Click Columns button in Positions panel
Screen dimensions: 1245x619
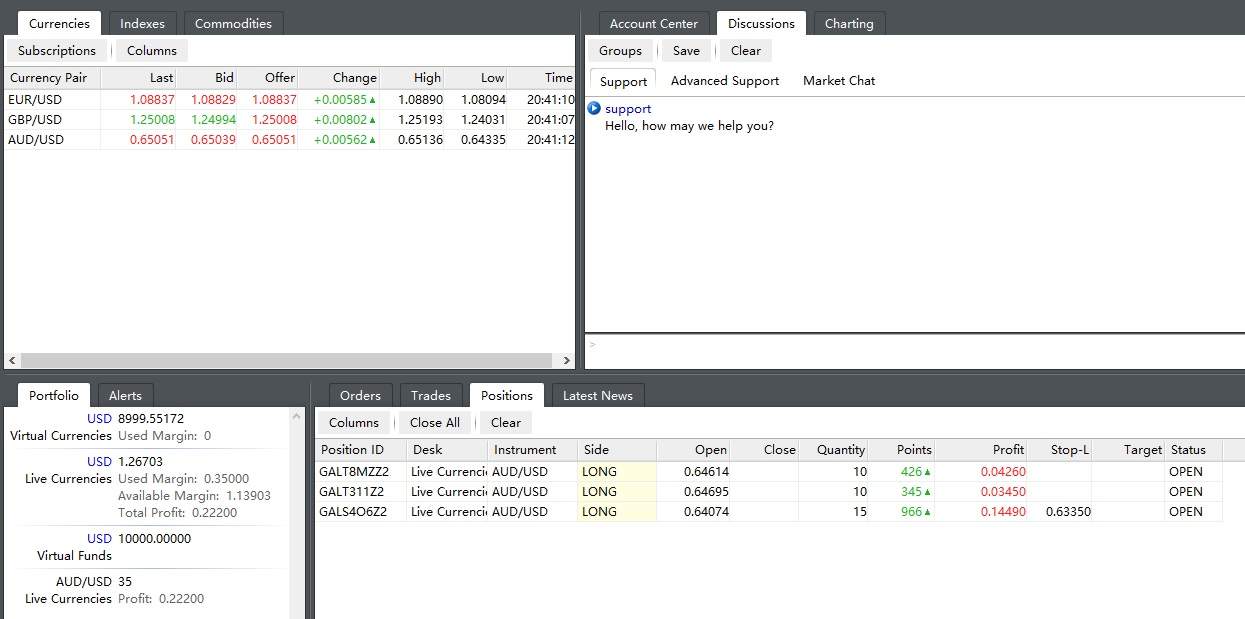[x=354, y=422]
